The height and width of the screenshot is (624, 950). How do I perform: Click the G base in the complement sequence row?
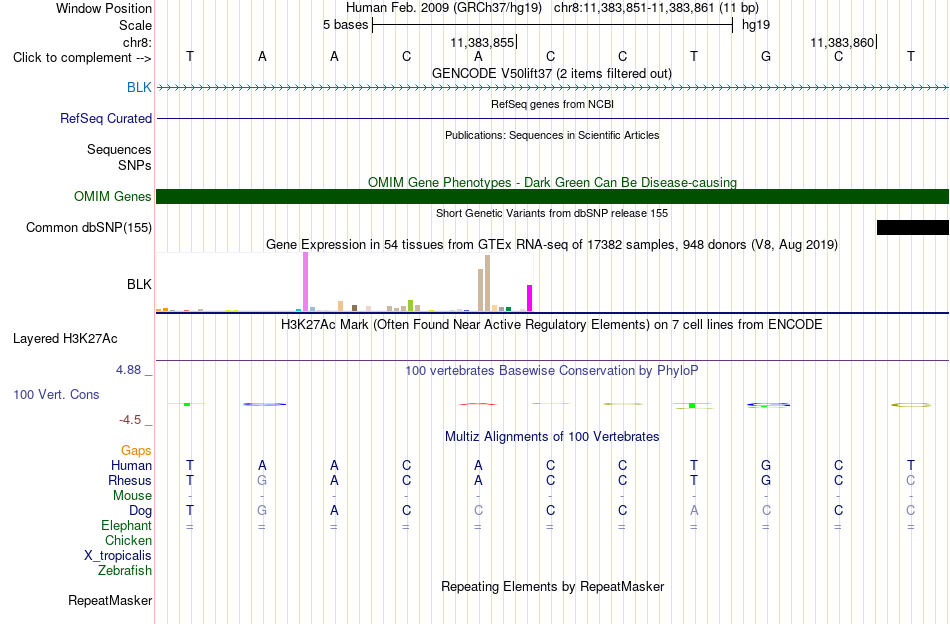click(766, 56)
